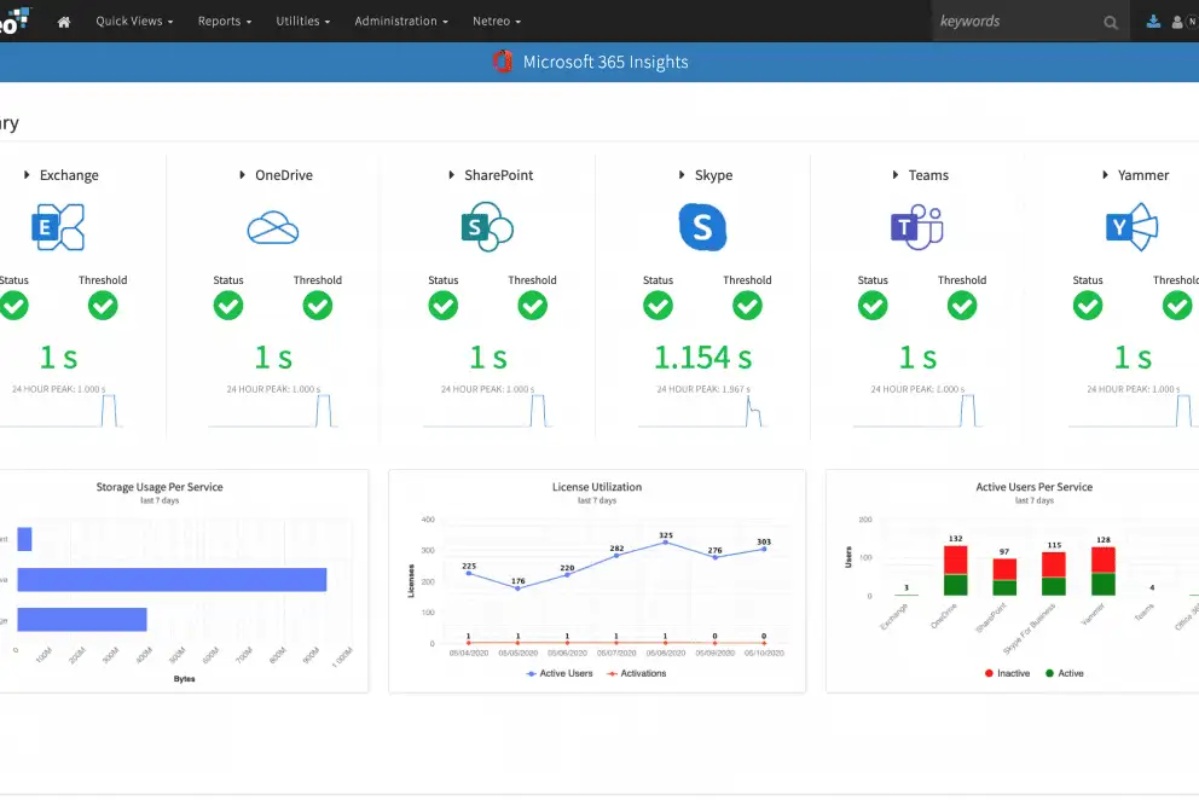Focus the keywords search field
The image size is (1199, 800).
point(1017,21)
